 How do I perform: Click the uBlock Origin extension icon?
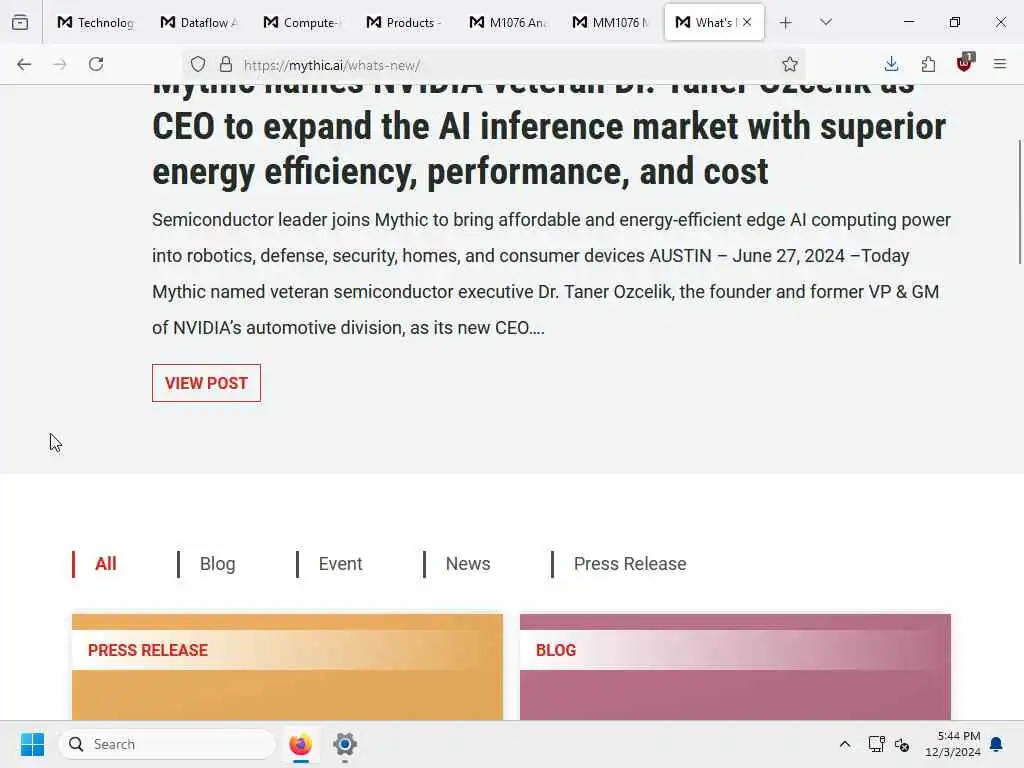964,64
